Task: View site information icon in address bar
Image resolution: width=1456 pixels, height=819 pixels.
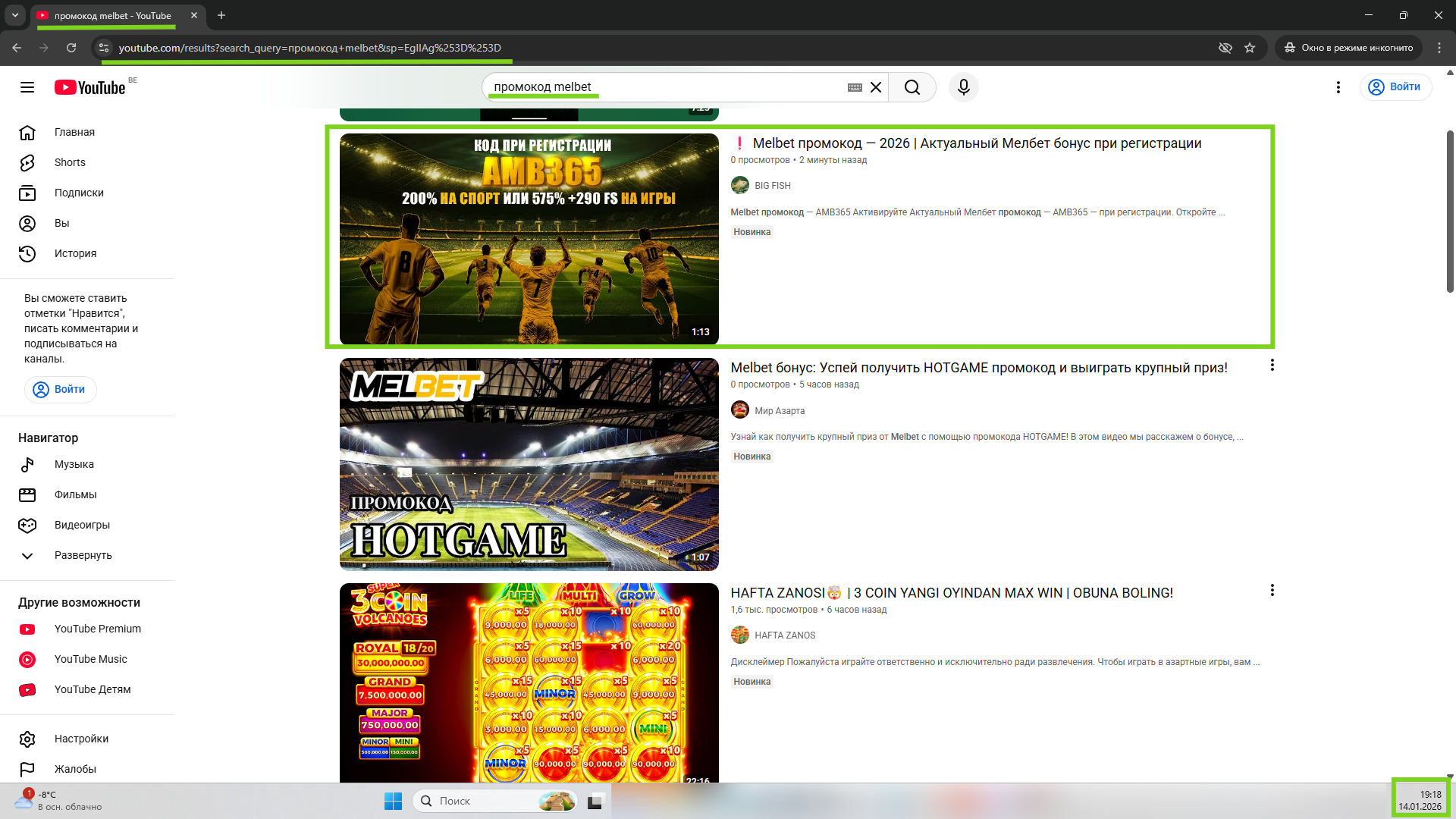Action: coord(104,48)
